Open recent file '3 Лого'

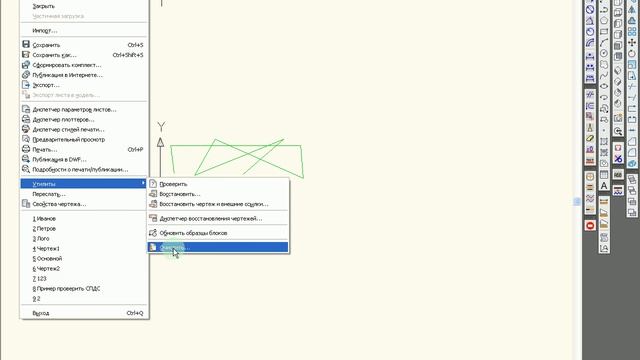(84, 238)
